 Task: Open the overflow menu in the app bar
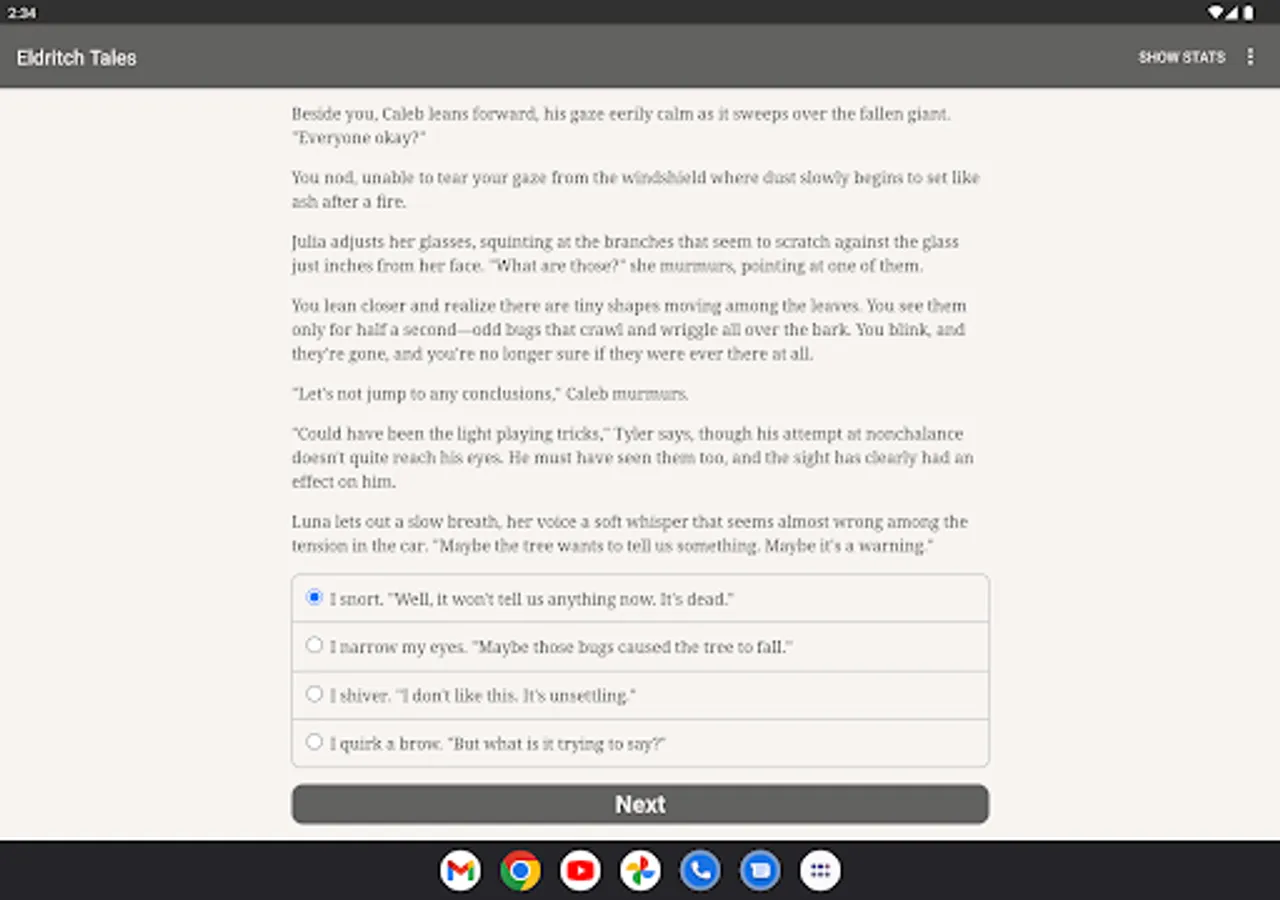tap(1250, 57)
